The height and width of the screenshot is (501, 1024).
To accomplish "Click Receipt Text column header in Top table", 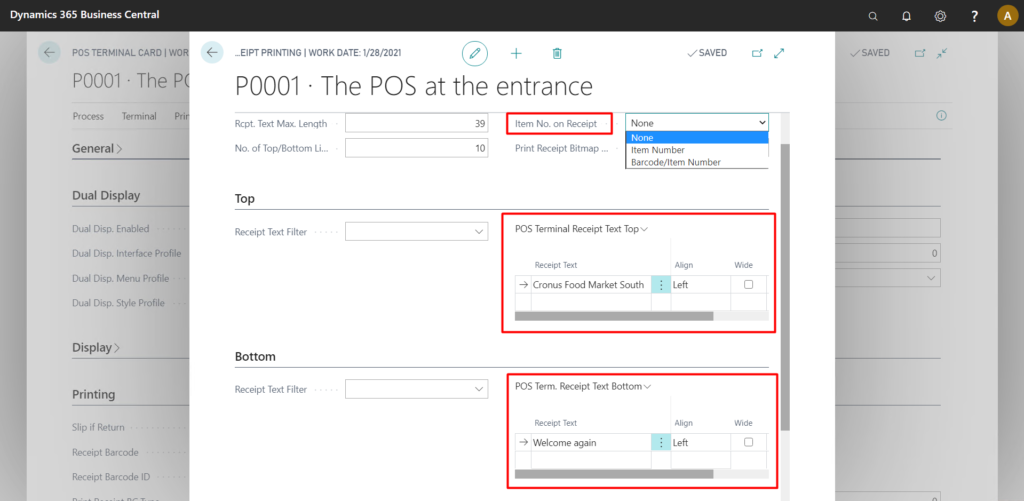I will coord(556,265).
